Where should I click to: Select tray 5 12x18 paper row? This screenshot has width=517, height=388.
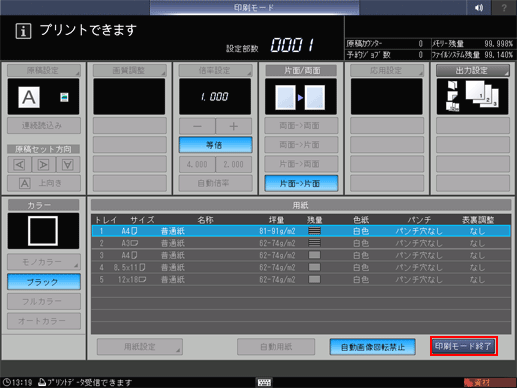[301, 279]
